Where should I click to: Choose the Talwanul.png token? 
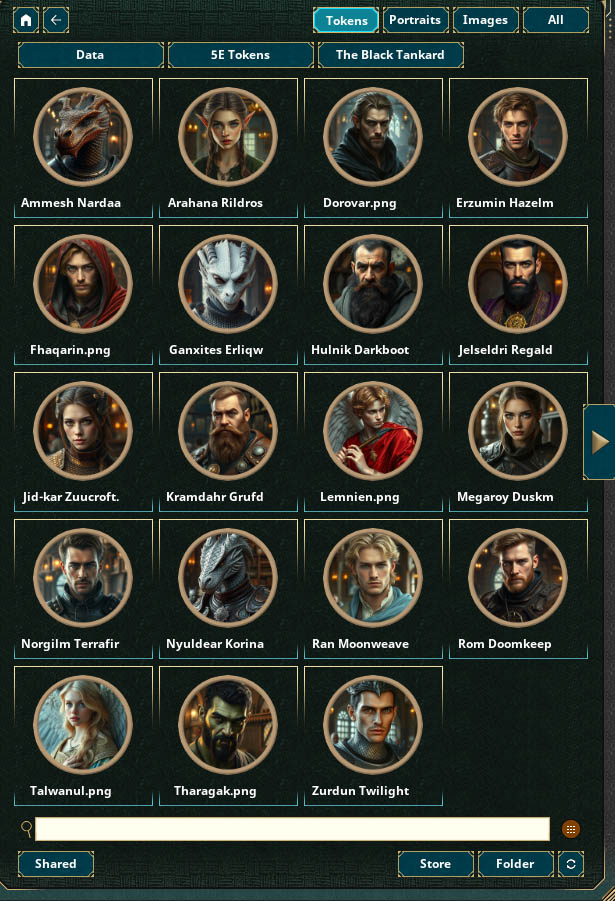tap(83, 736)
